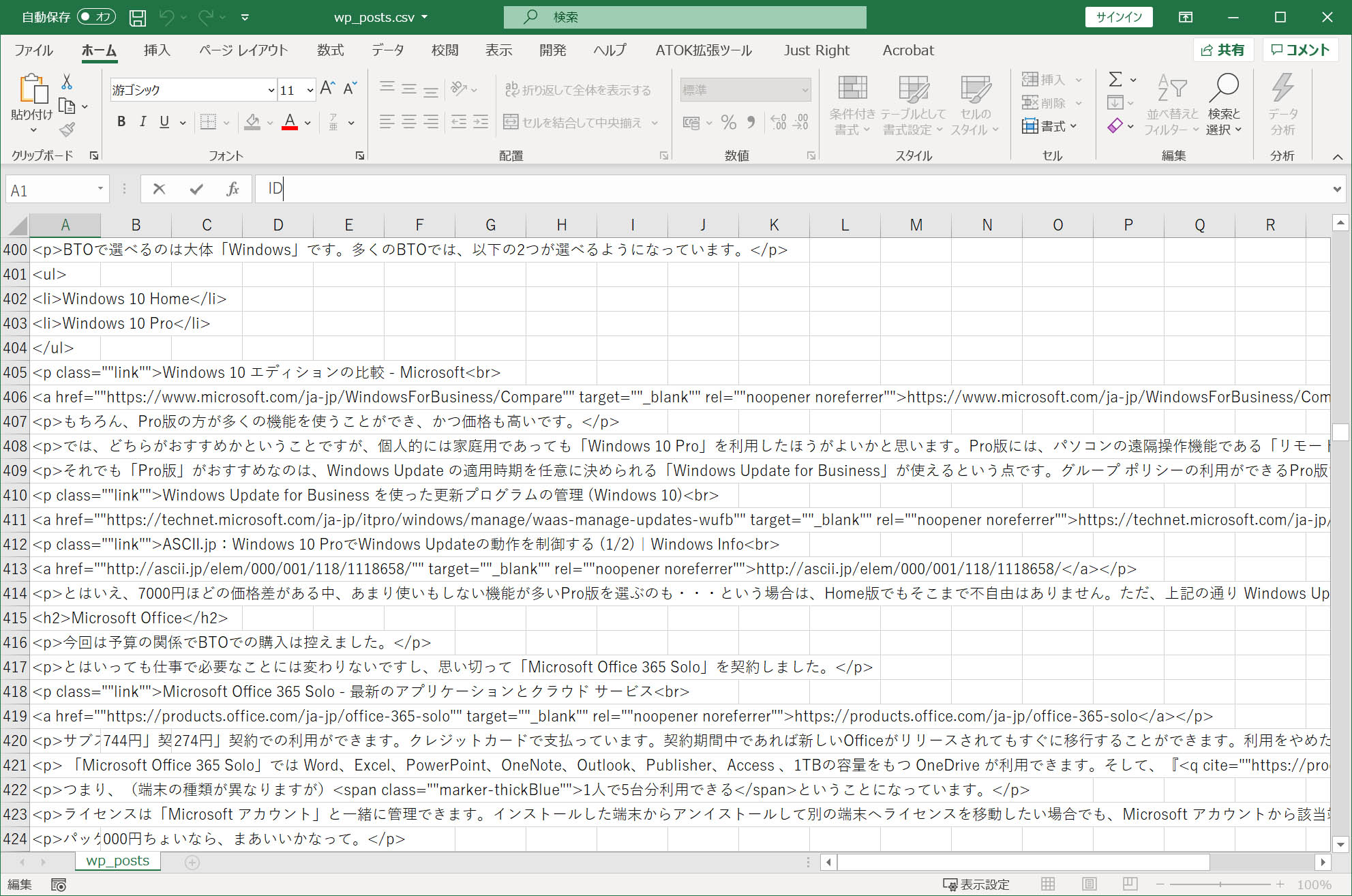1352x896 pixels.
Task: Switch to the データ ribbon tab
Action: click(x=388, y=50)
